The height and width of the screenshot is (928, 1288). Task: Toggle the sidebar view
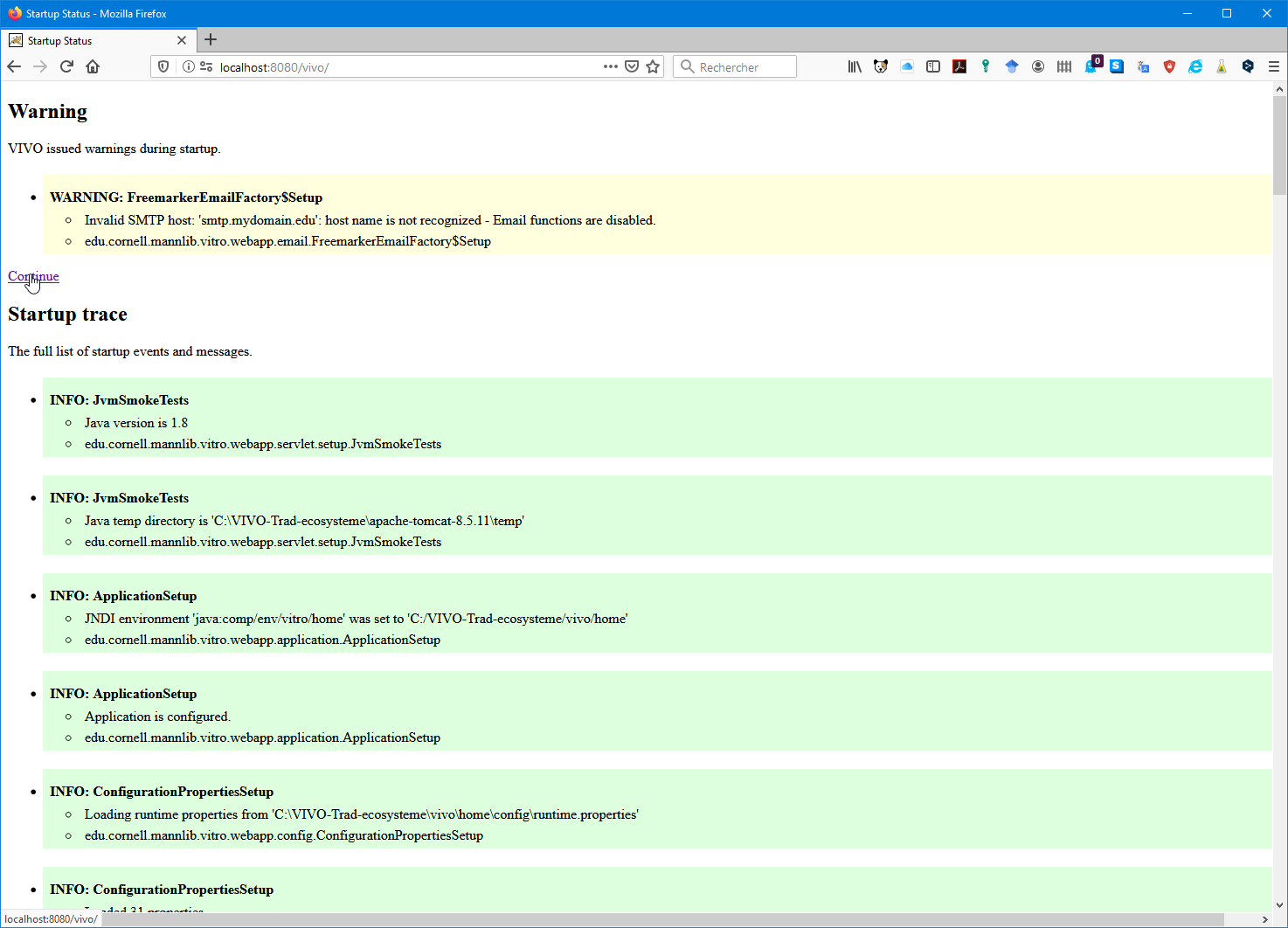(x=933, y=66)
